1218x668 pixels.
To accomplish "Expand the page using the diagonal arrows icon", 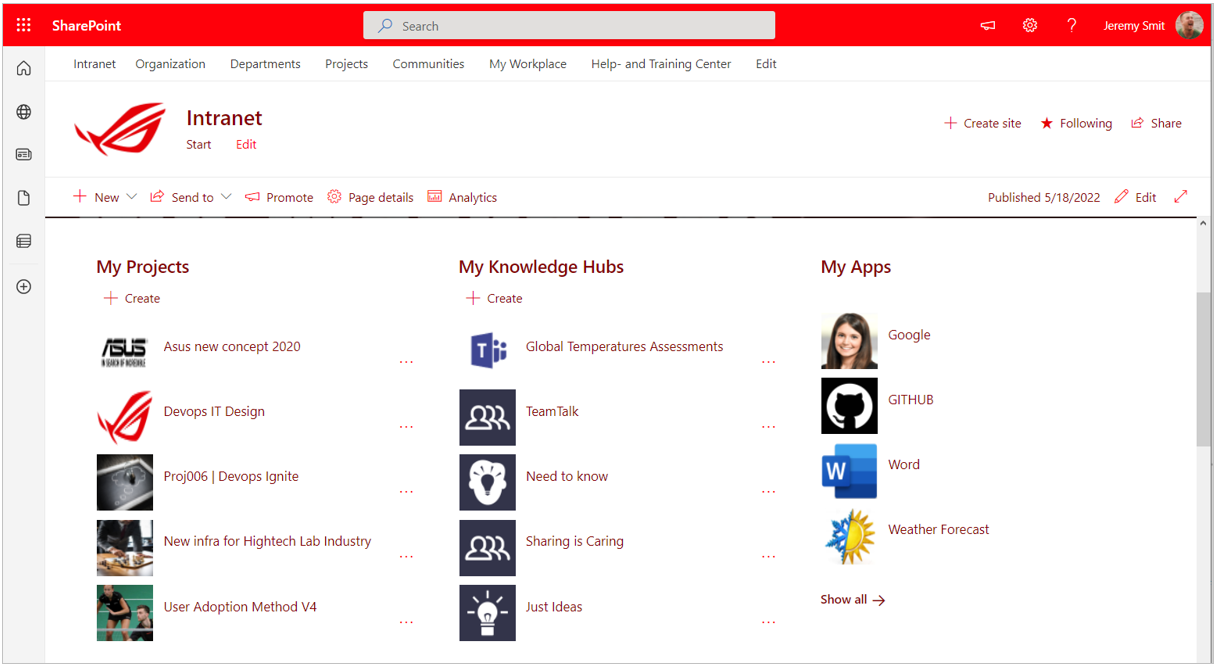I will [1181, 196].
